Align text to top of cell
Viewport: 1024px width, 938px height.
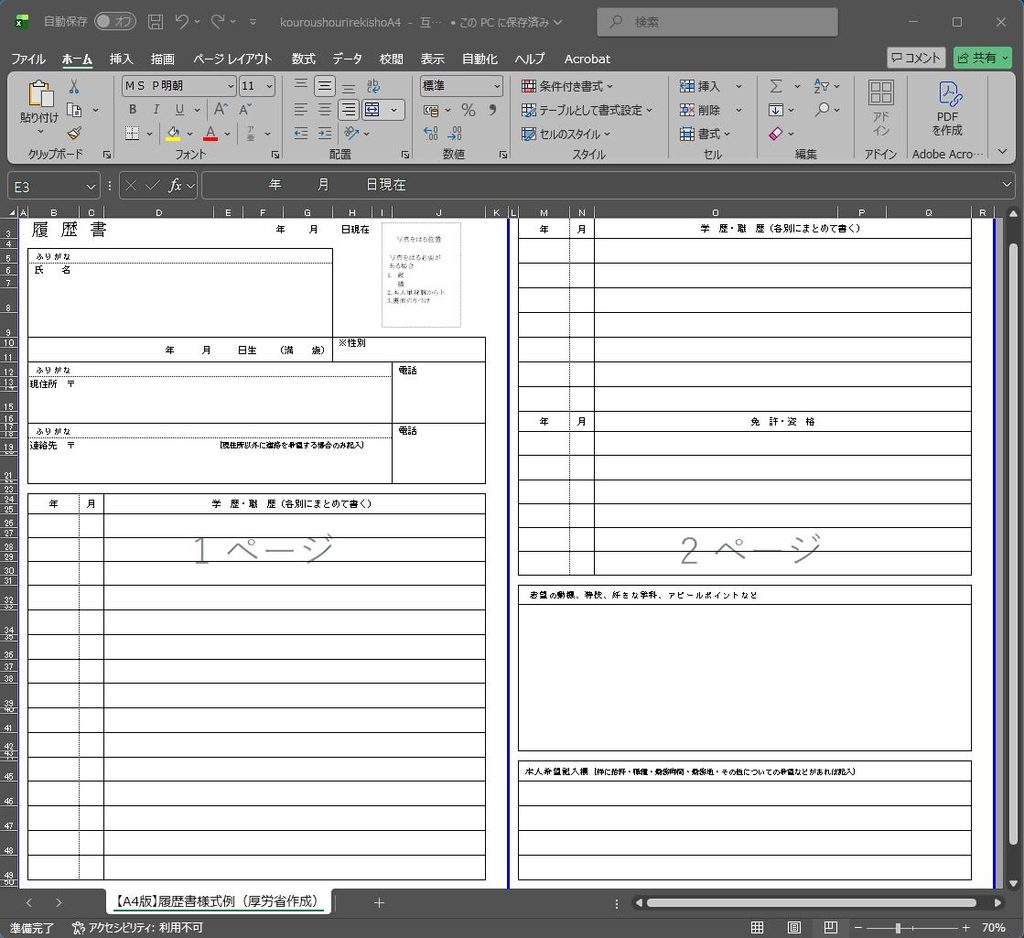coord(300,86)
